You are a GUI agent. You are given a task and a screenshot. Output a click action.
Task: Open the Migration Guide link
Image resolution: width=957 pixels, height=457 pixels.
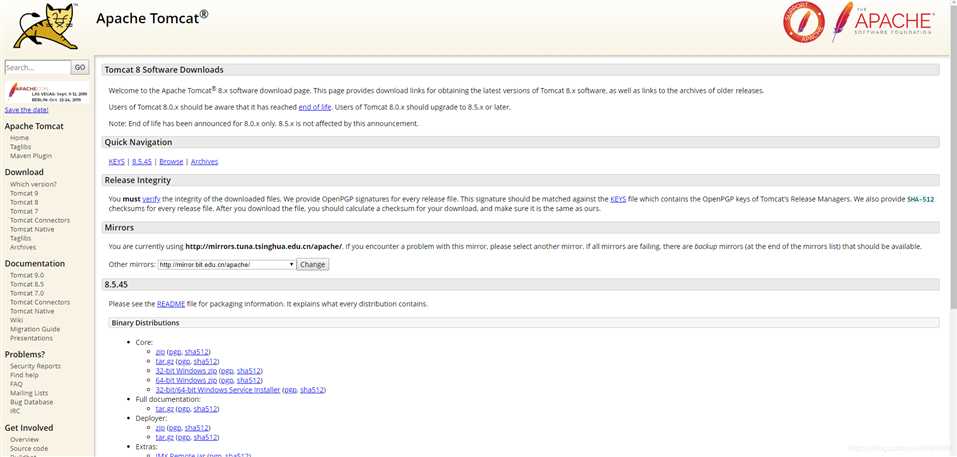click(35, 329)
